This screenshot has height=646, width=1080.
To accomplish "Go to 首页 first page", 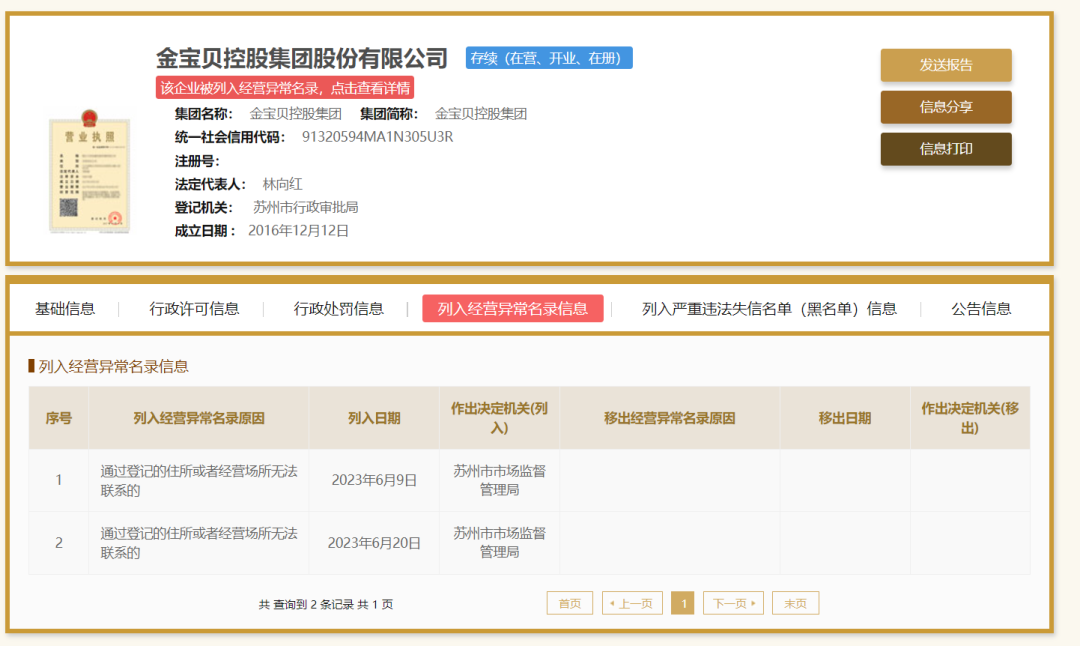I will 569,603.
